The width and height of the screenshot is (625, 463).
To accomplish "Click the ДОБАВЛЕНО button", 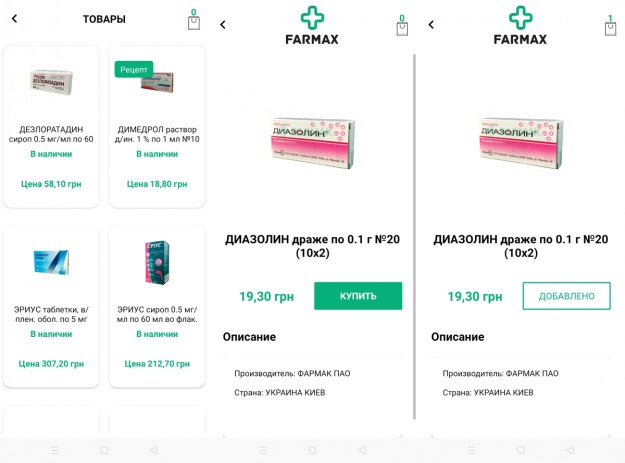I will click(566, 296).
